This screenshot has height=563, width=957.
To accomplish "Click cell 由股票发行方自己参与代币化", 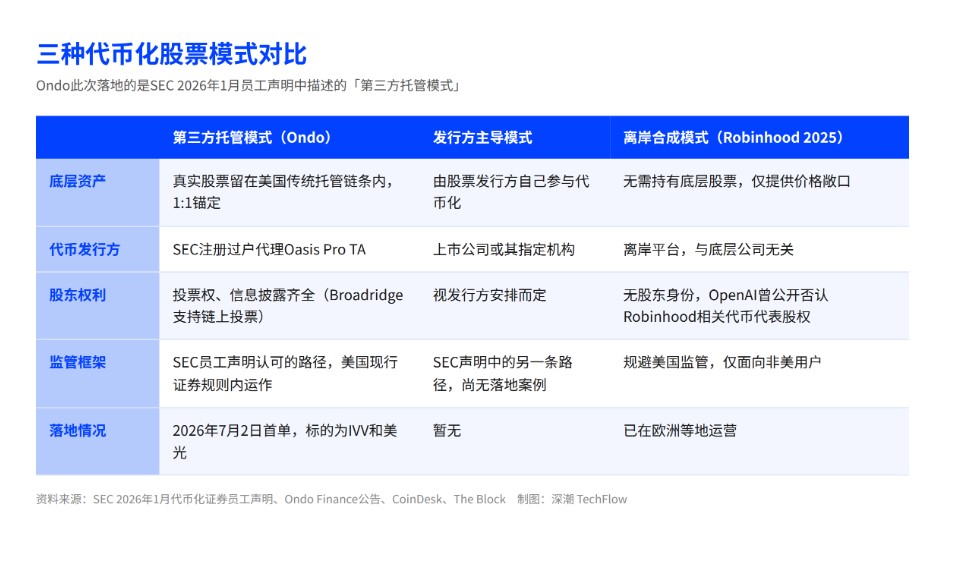I will click(511, 192).
